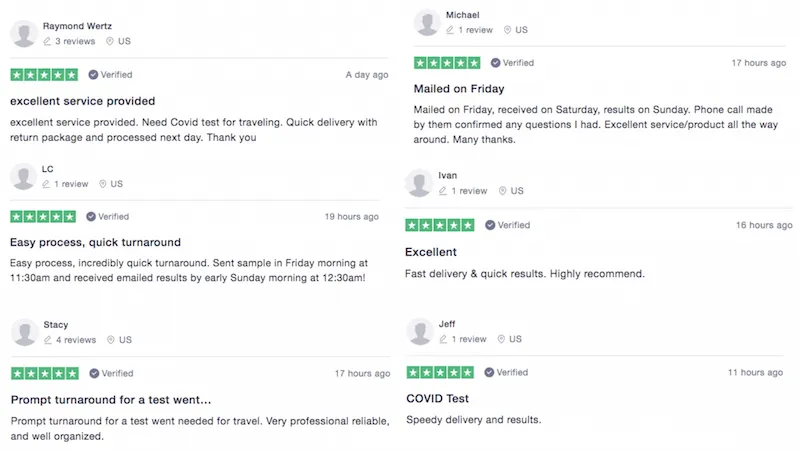Viewport: 800px width, 450px height.
Task: Open the "Mailed on Friday" review title
Action: [x=459, y=89]
